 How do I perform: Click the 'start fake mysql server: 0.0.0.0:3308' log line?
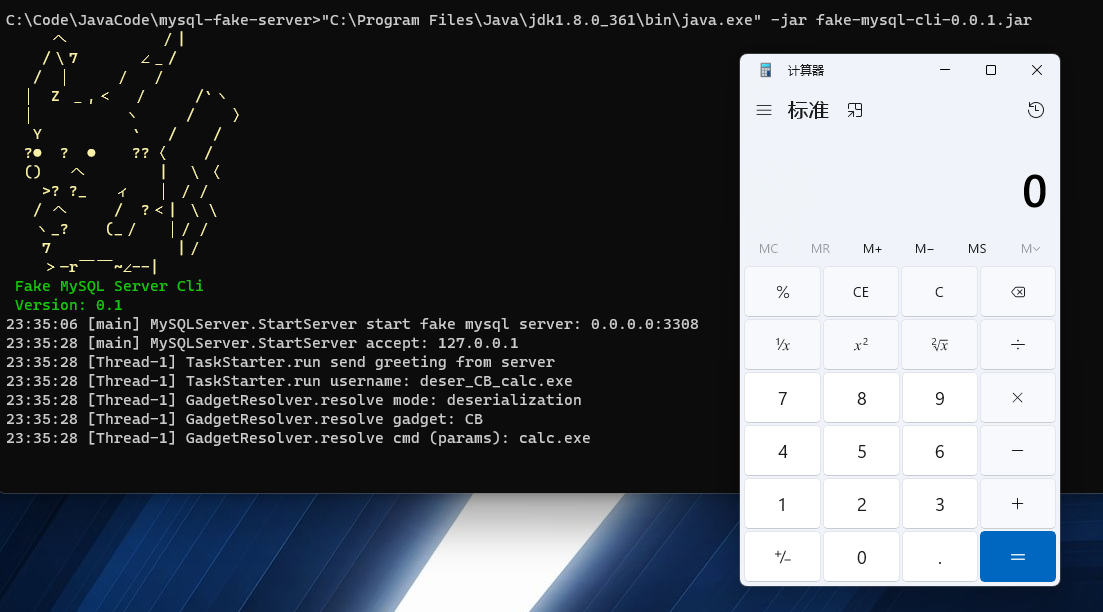point(352,324)
